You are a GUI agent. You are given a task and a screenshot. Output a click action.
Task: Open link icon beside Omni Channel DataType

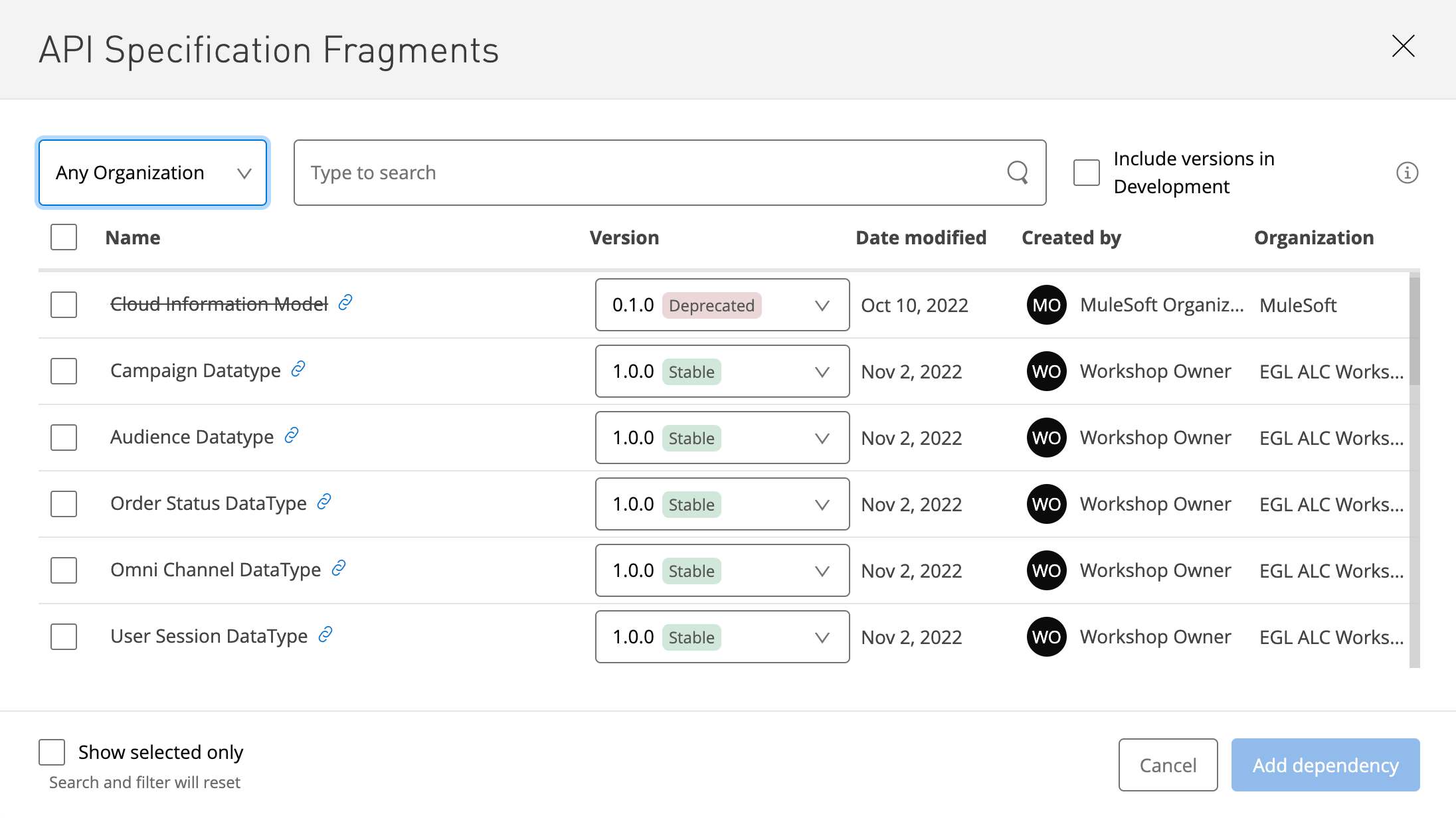[x=339, y=568]
